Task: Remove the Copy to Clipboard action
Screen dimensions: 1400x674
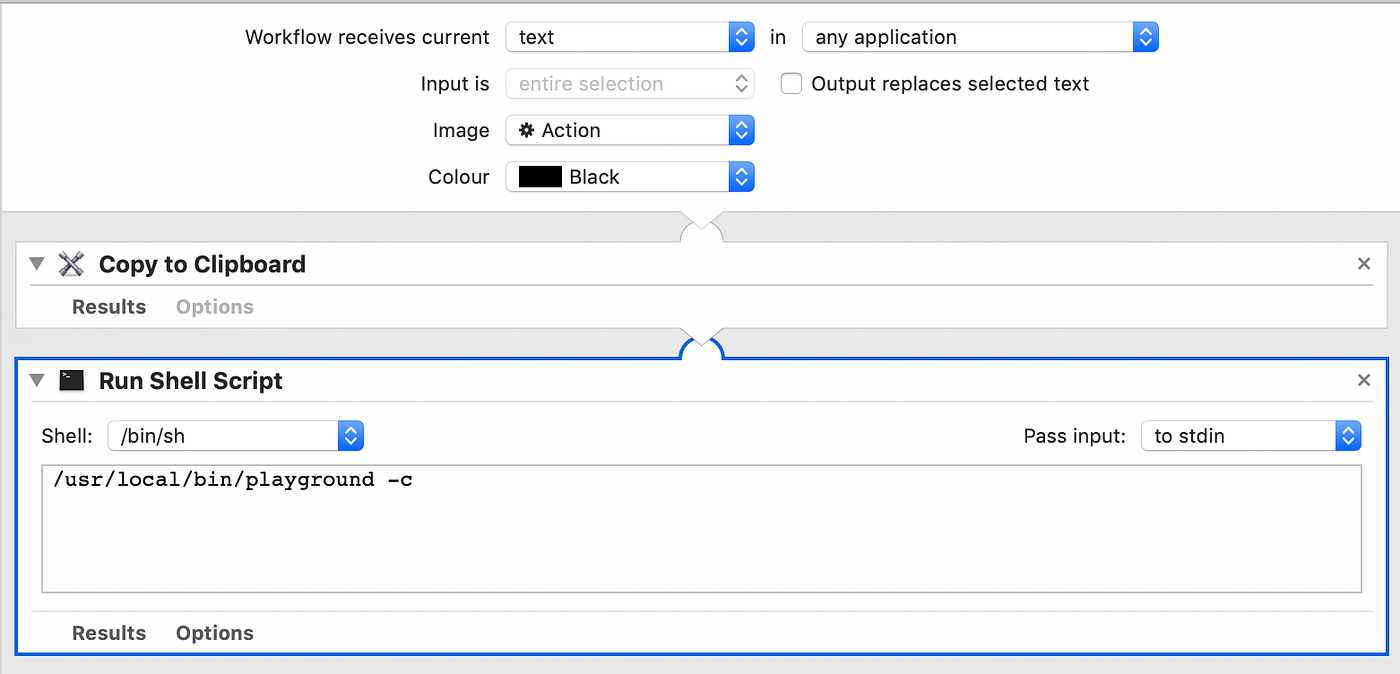Action: [x=1363, y=264]
